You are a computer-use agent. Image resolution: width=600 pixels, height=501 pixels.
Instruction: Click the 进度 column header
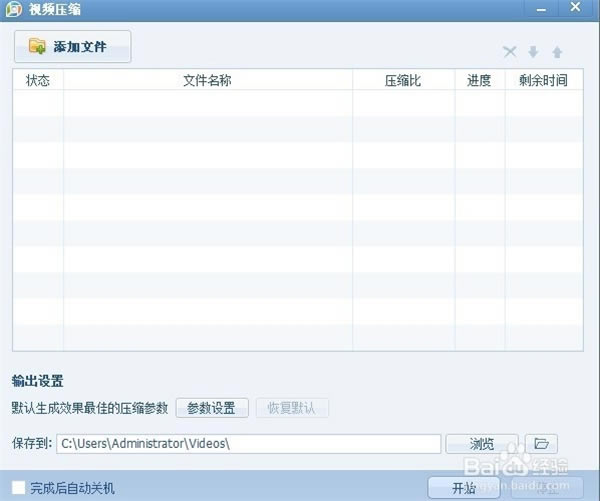(479, 80)
